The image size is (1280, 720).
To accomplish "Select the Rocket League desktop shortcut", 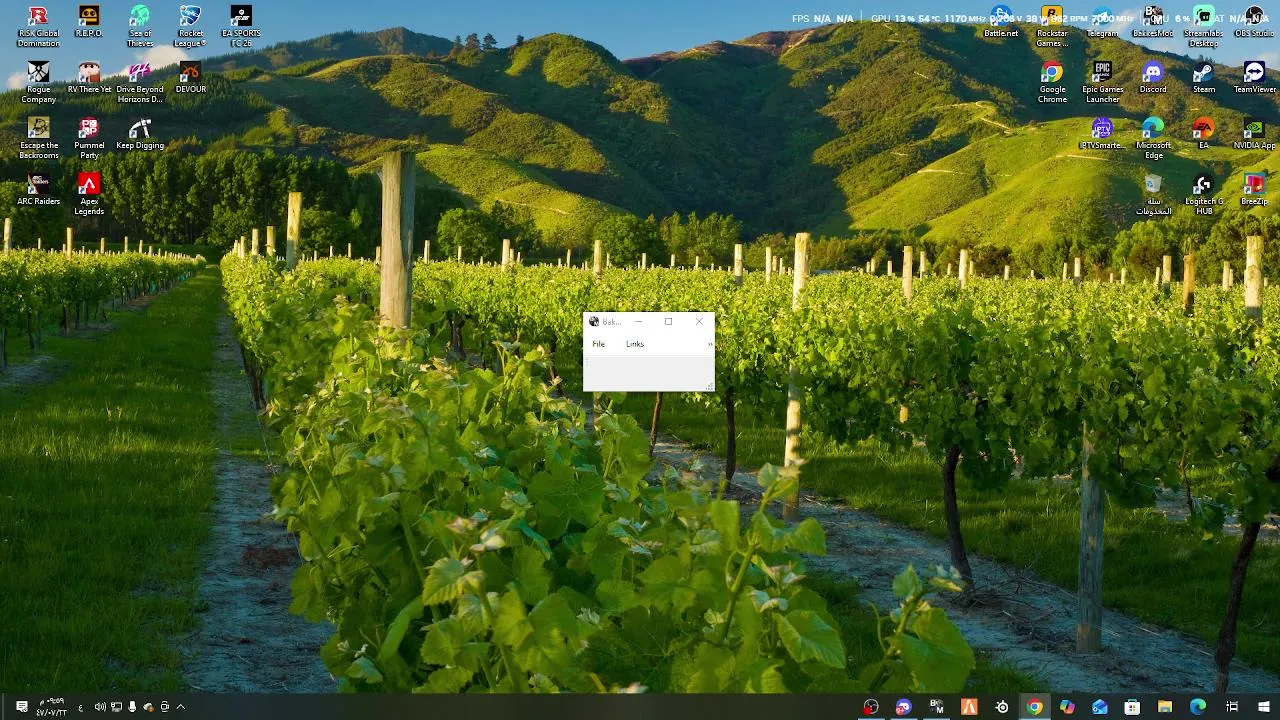I will click(190, 27).
